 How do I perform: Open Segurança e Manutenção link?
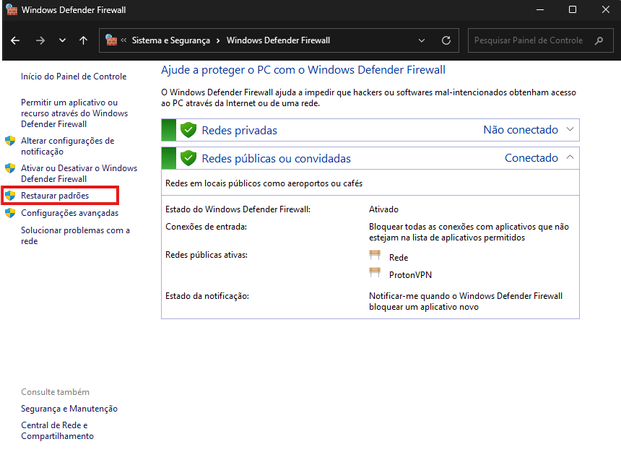tap(69, 408)
